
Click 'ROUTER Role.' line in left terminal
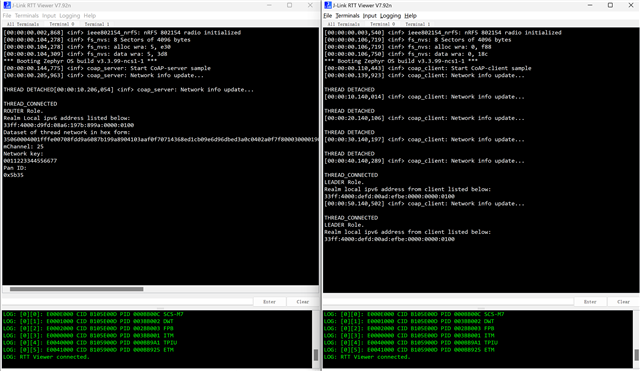point(23,111)
